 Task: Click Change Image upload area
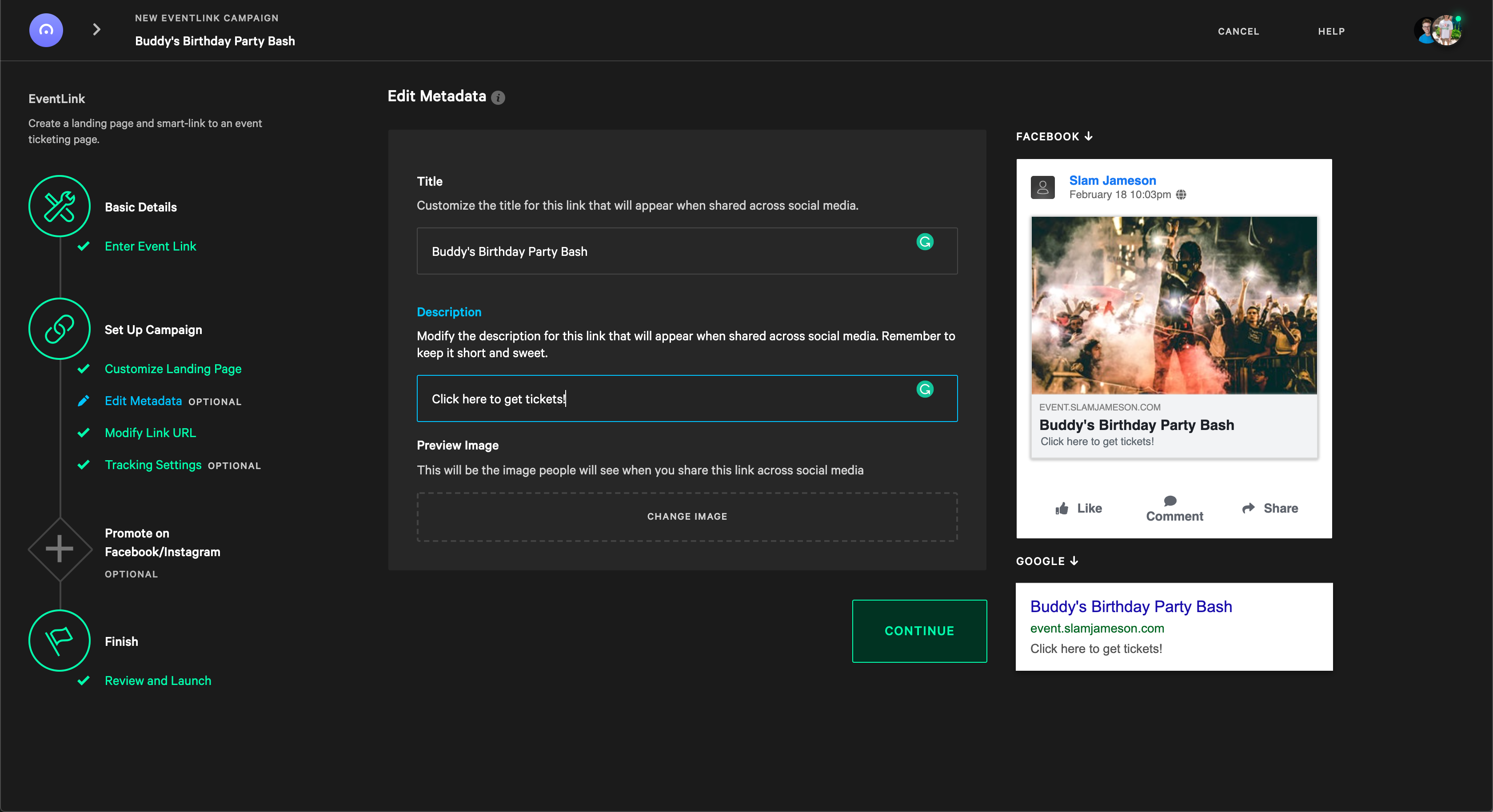tap(687, 517)
